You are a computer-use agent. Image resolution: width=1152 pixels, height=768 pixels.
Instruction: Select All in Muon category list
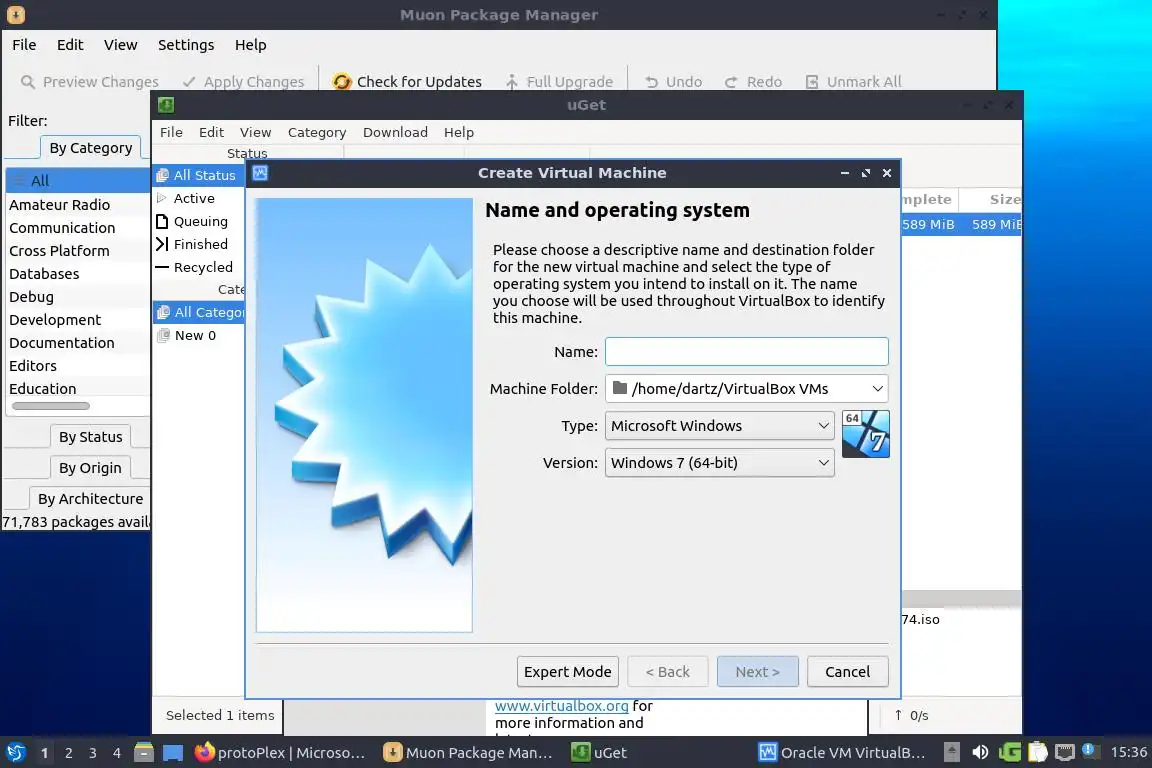tap(78, 181)
